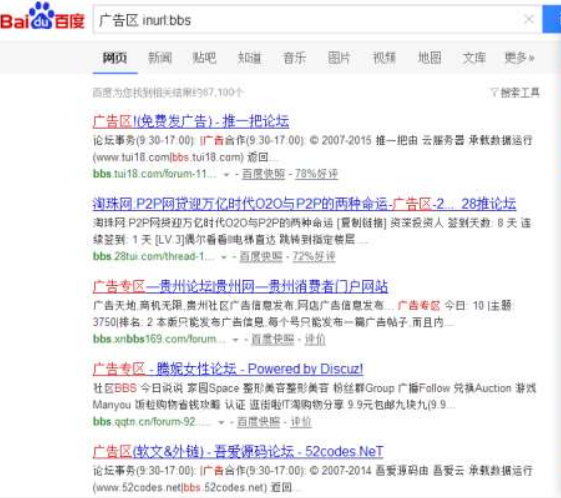The height and width of the screenshot is (498, 561).
Task: Expand the 更多 menu
Action: tap(519, 58)
